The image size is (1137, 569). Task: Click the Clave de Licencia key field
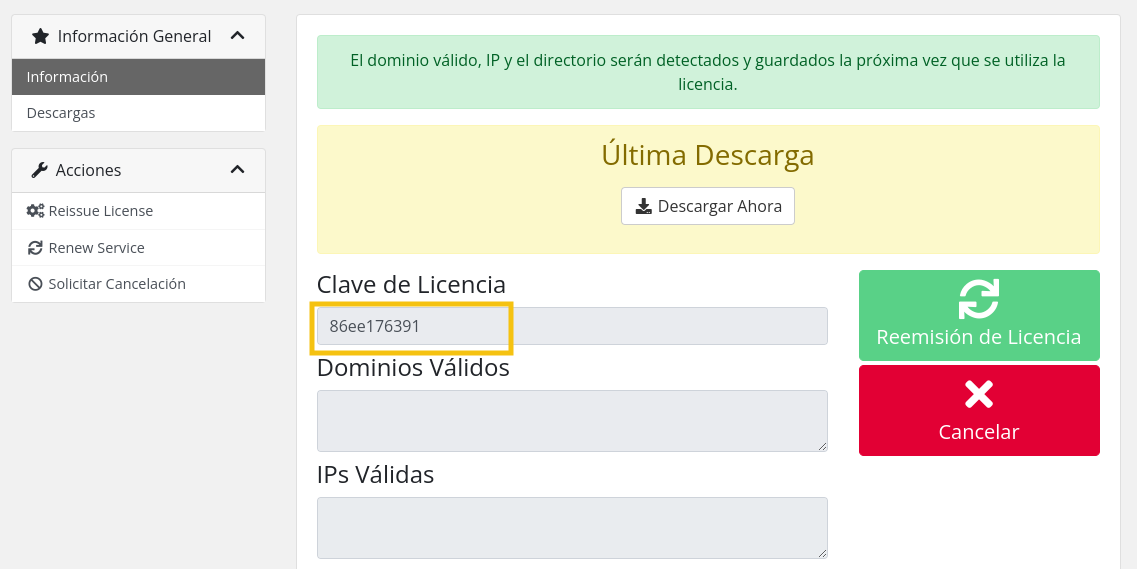pos(572,326)
